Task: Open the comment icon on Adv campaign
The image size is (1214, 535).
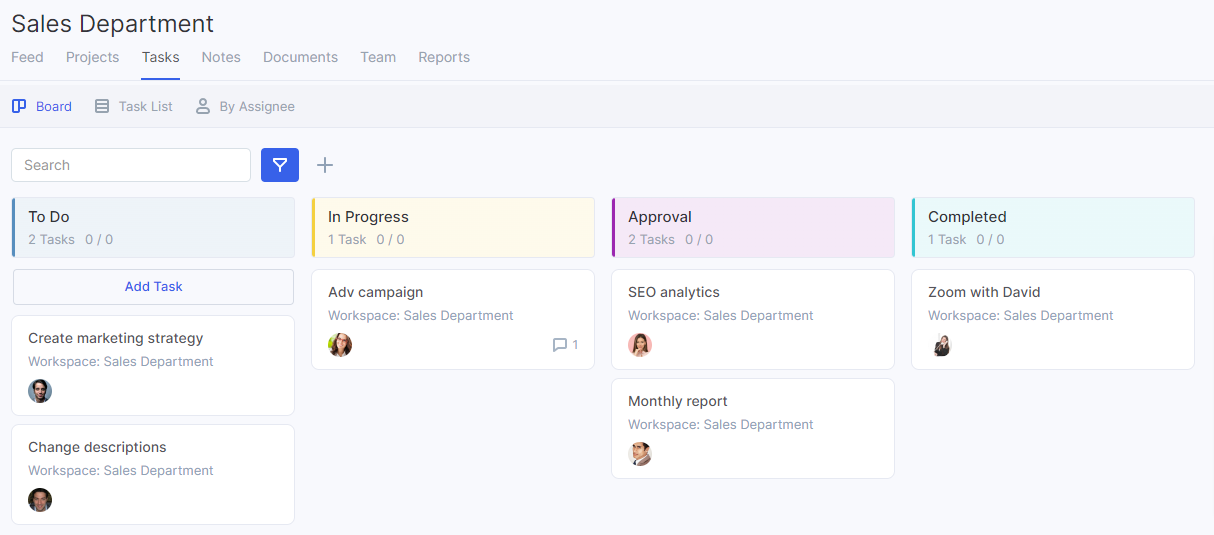Action: [x=560, y=345]
